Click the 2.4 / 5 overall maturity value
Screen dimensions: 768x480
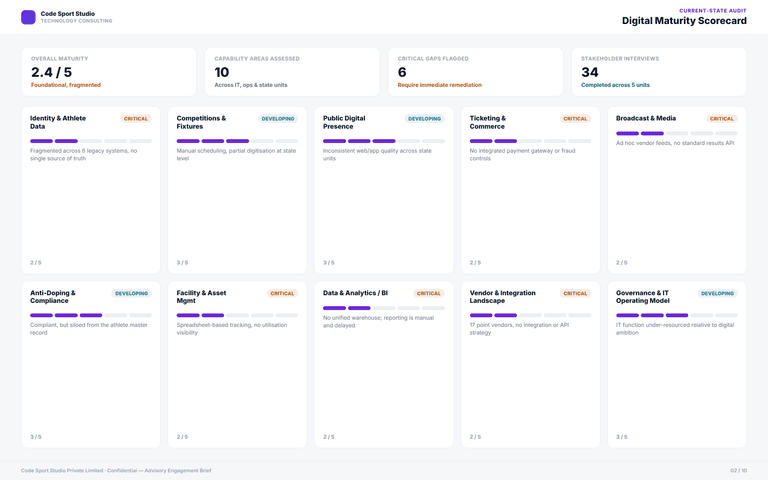pos(51,72)
